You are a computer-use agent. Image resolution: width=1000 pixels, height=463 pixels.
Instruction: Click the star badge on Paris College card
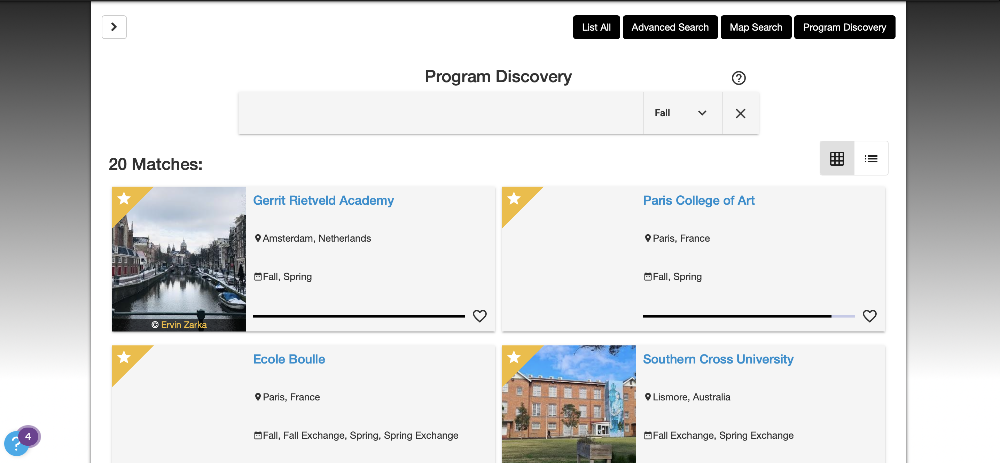[x=514, y=199]
